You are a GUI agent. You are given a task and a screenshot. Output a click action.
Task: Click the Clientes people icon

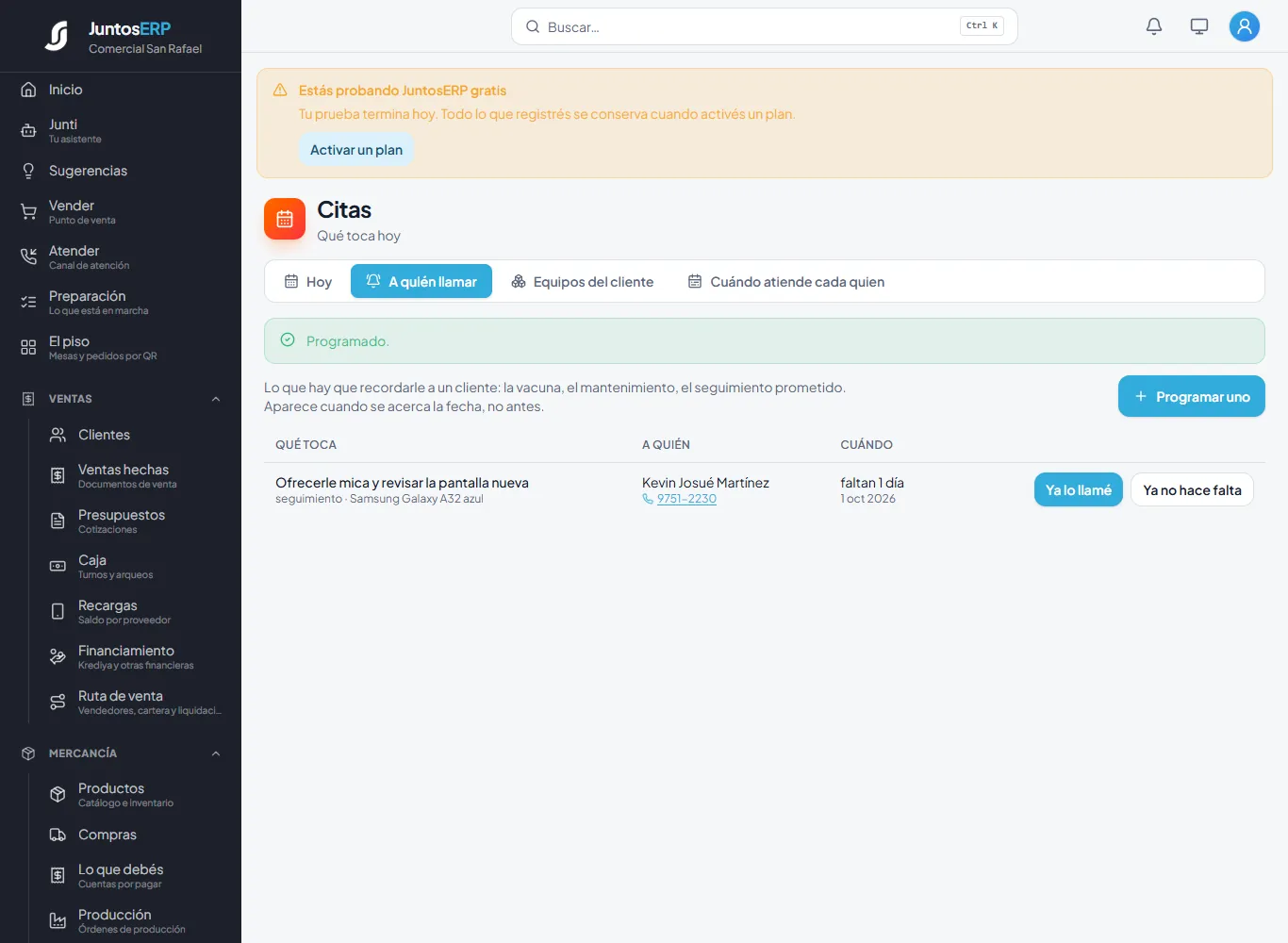(58, 435)
